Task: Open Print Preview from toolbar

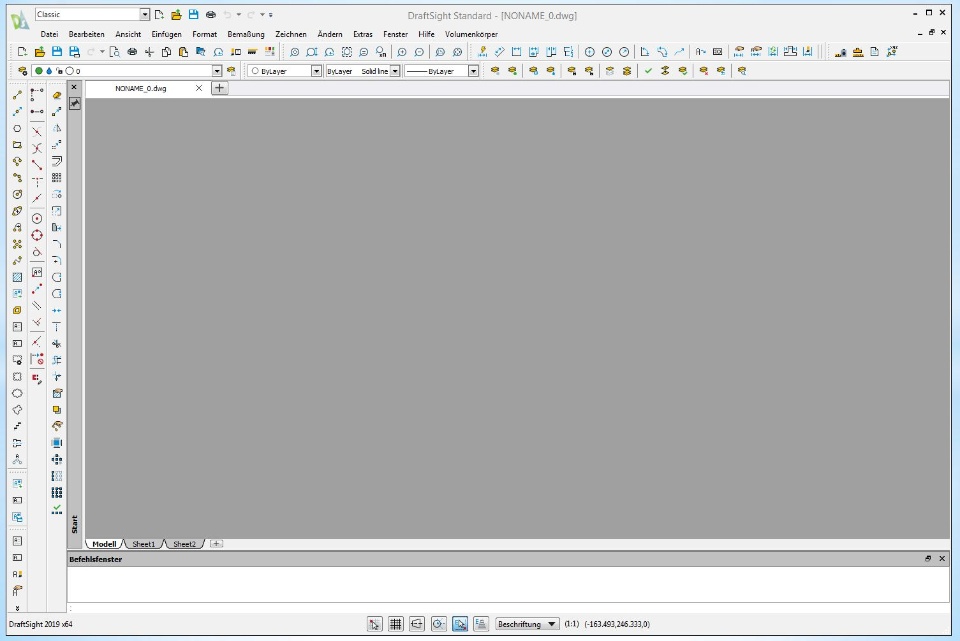Action: pos(114,52)
